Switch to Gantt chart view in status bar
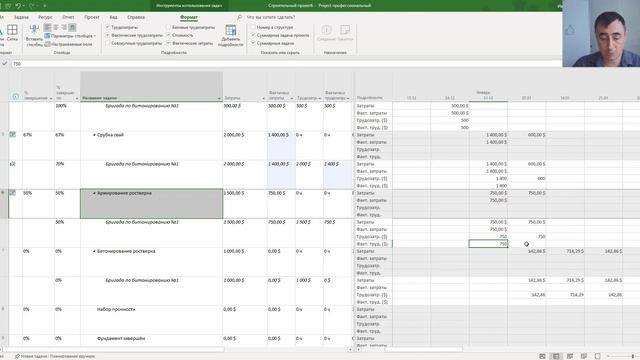Screen dimensions: 640x360 [x=542, y=356]
